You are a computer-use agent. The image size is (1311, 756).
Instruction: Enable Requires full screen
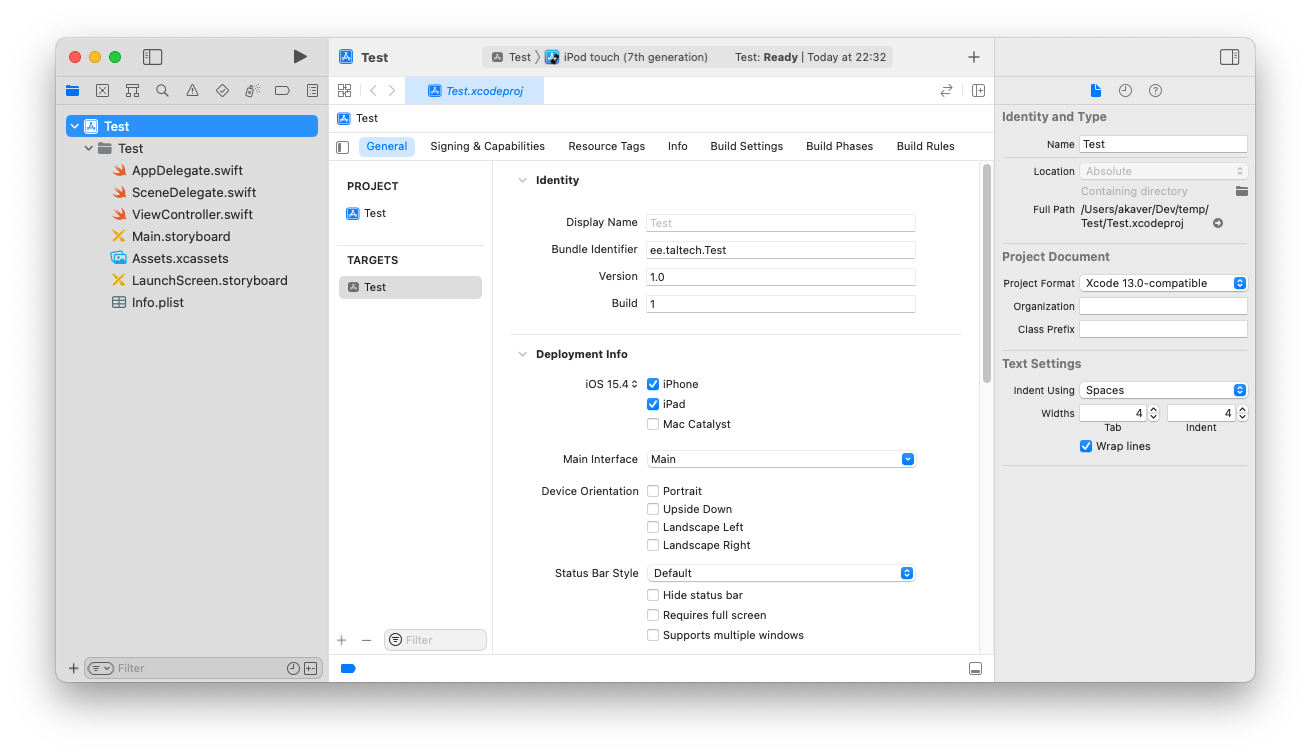click(x=653, y=615)
